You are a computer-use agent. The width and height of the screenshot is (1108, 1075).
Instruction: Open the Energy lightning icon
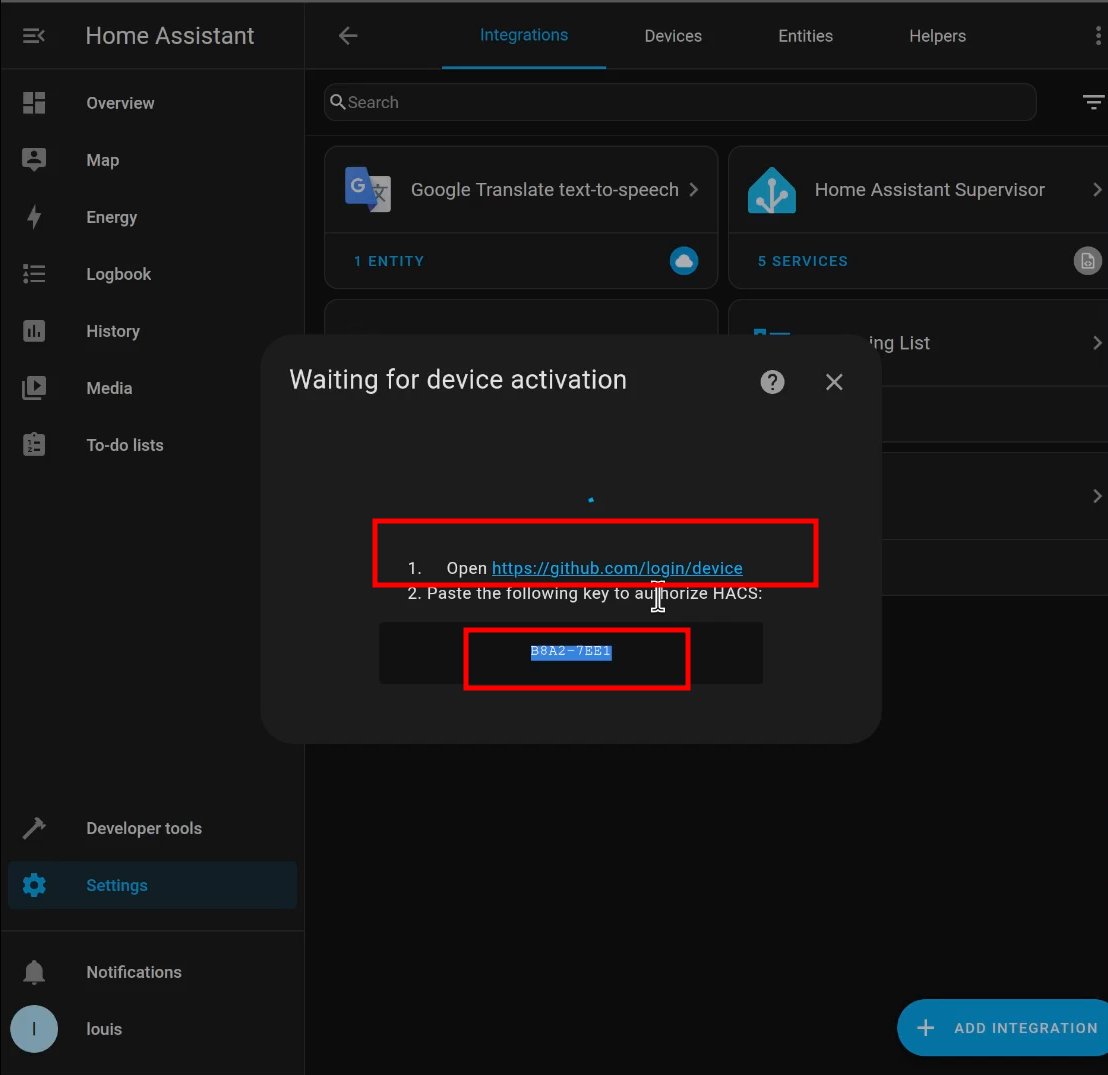pyautogui.click(x=34, y=217)
